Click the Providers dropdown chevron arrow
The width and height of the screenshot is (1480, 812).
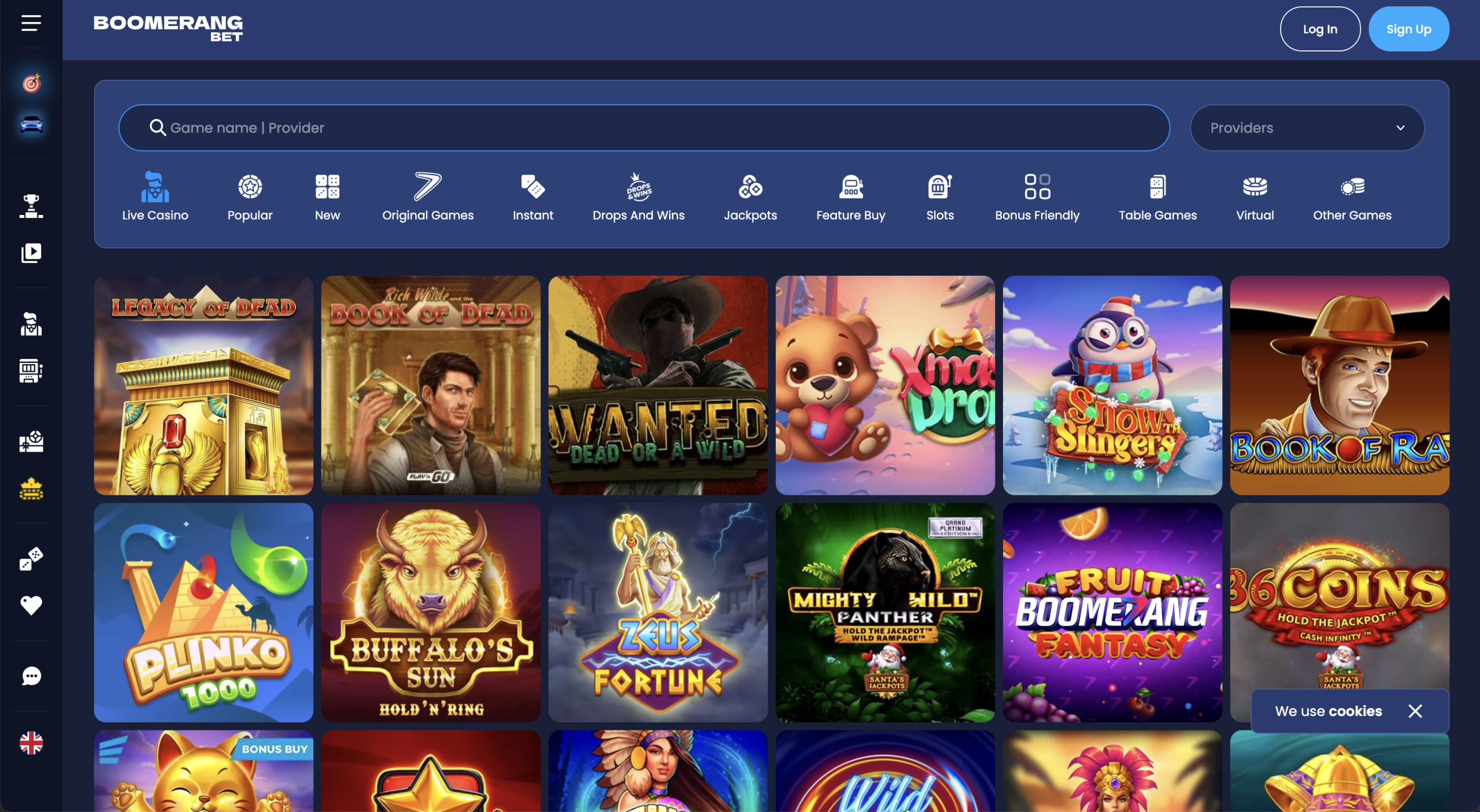click(1400, 128)
